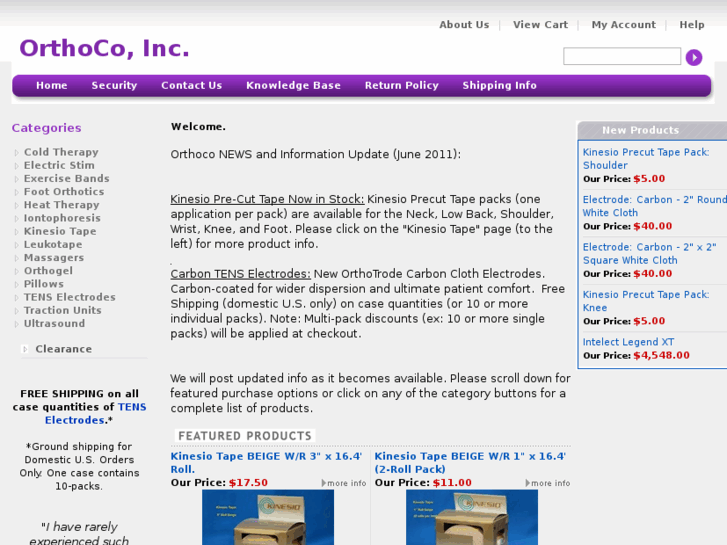Click the $17.50 featured price
Viewport: 727px width, 545px height.
click(248, 482)
